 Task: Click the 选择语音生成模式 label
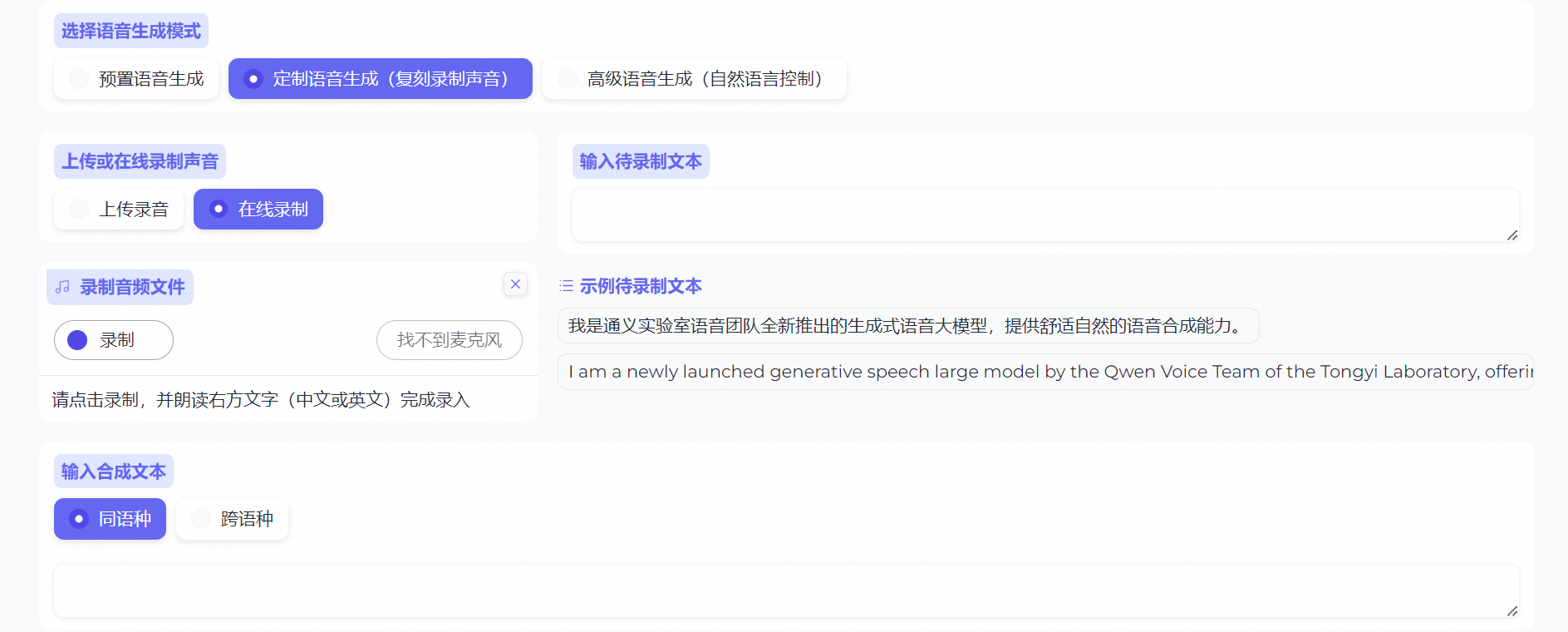(x=131, y=31)
